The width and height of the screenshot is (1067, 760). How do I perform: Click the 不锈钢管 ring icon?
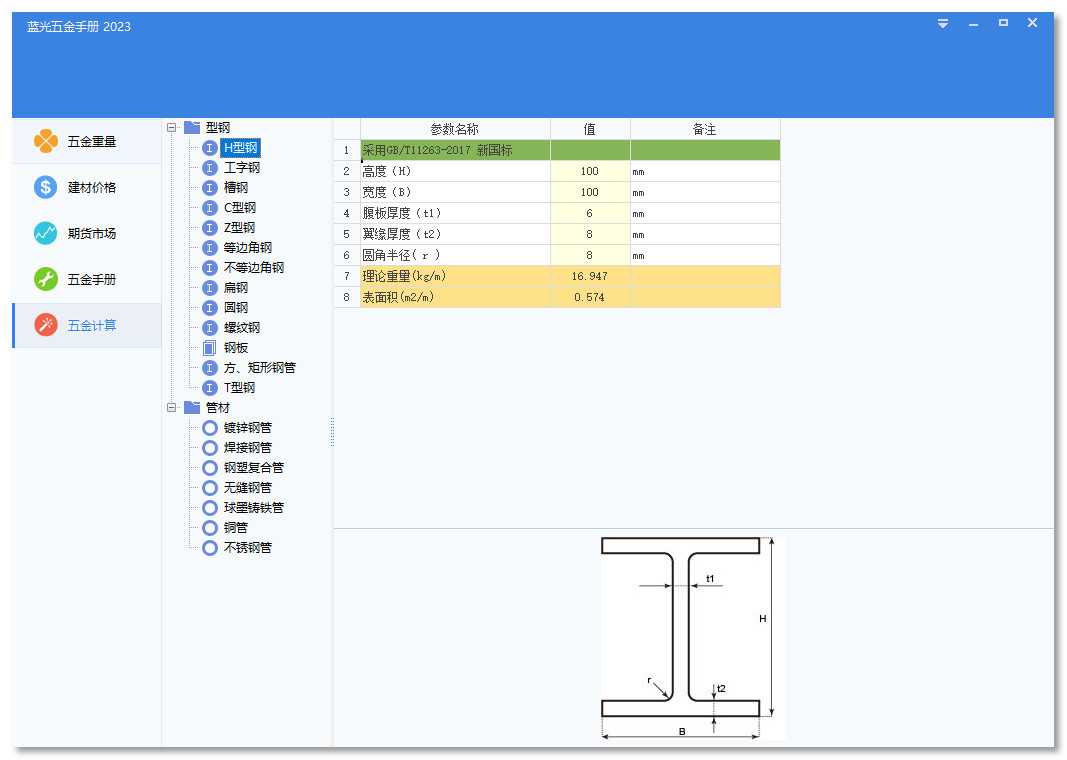coord(210,548)
